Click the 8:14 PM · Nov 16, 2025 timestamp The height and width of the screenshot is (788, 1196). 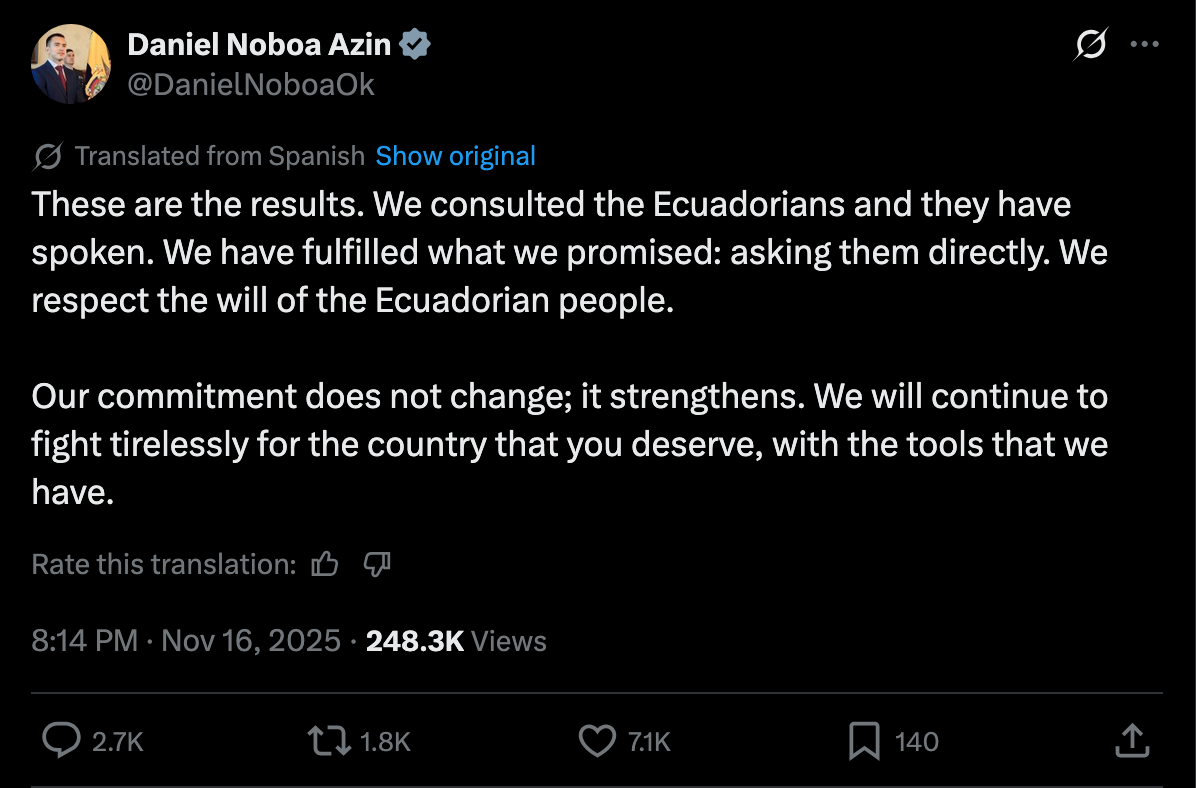click(x=186, y=641)
